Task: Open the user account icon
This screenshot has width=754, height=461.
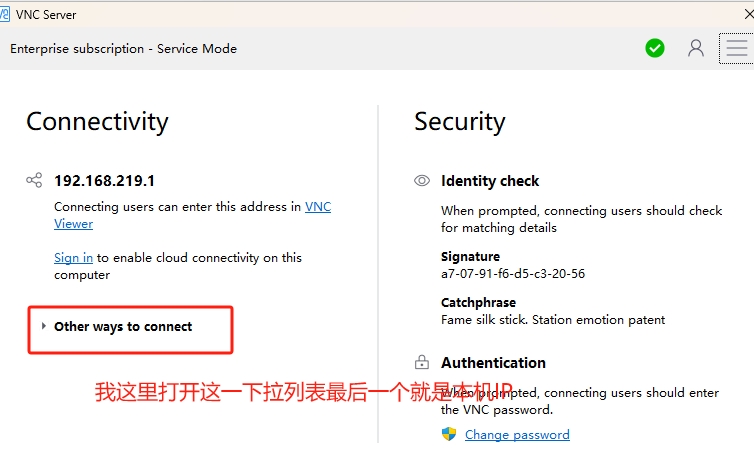Action: [x=696, y=48]
